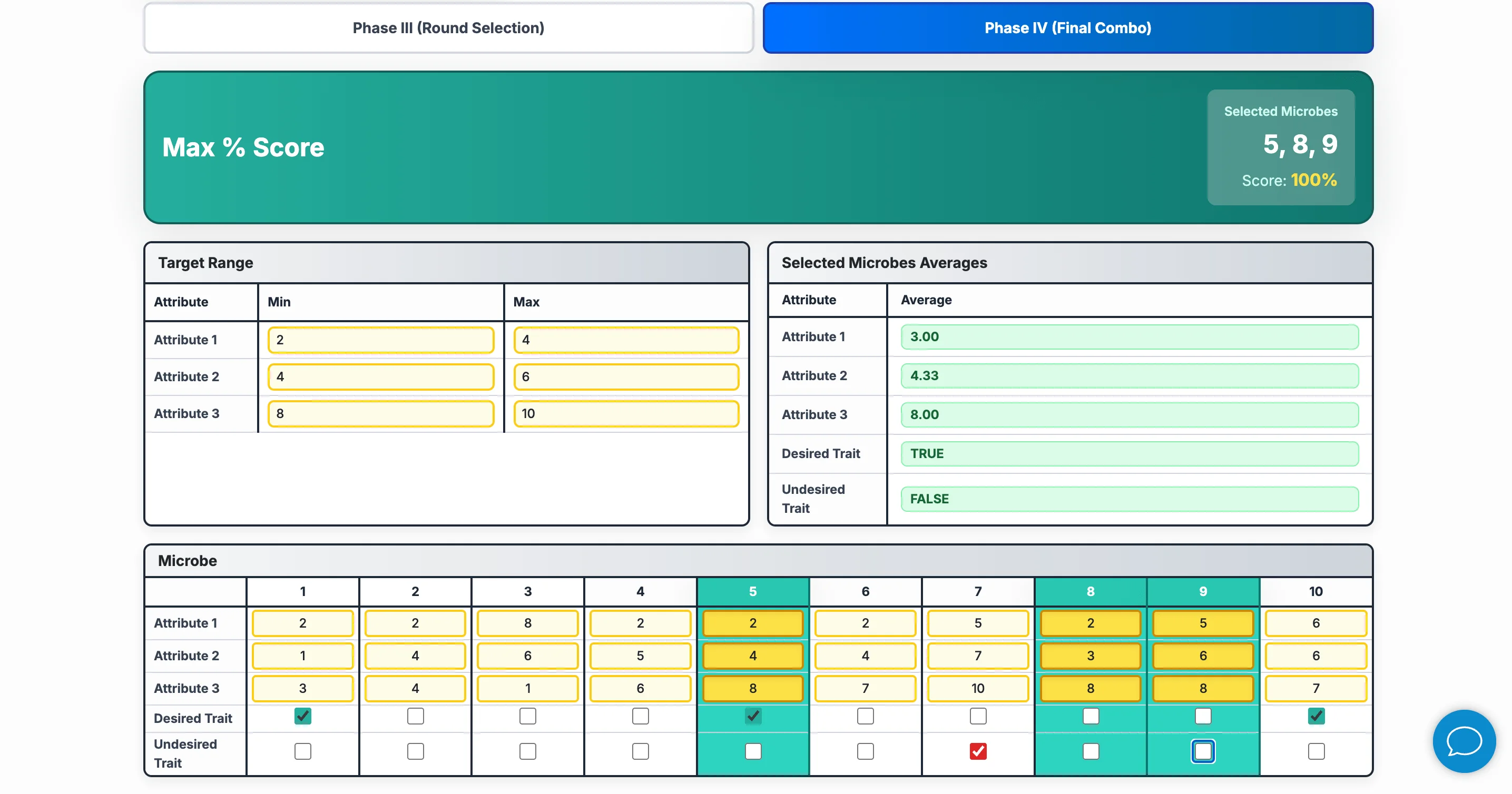Enable Desired Trait for Microbe 8
Image resolution: width=1512 pixels, height=794 pixels.
click(x=1090, y=716)
